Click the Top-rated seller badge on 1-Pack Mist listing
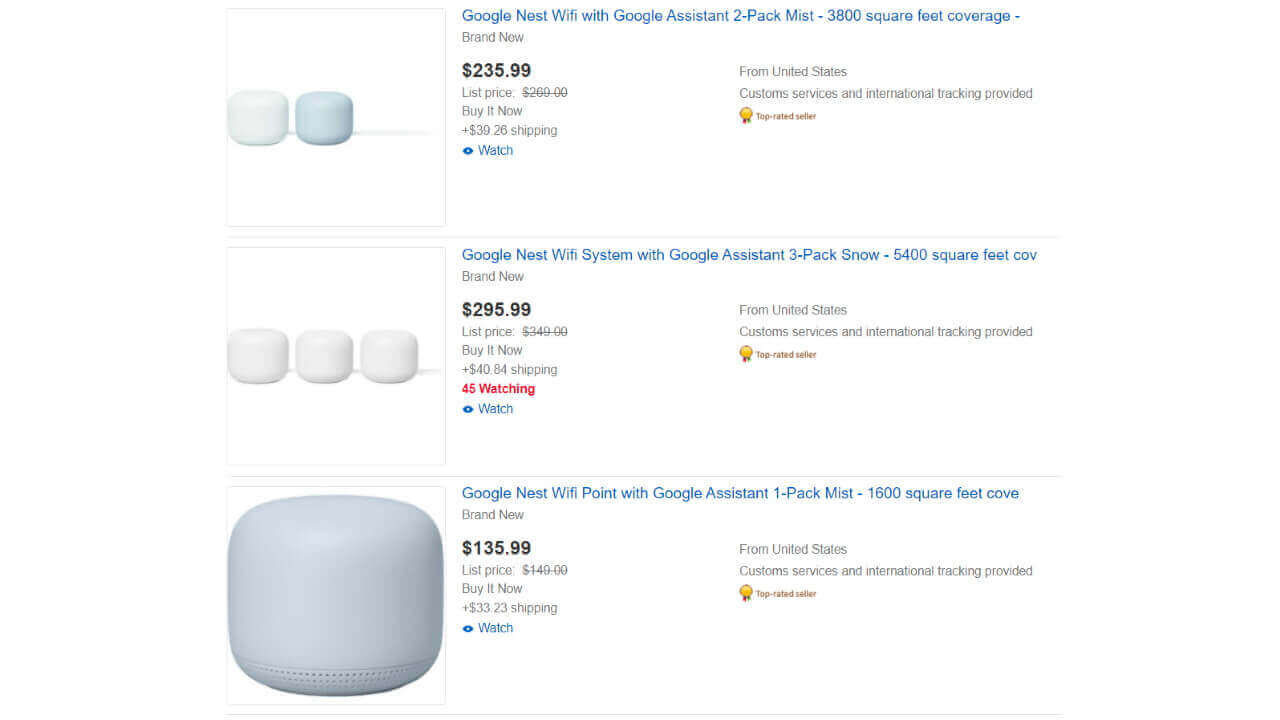The width and height of the screenshot is (1280, 720). coord(777,593)
